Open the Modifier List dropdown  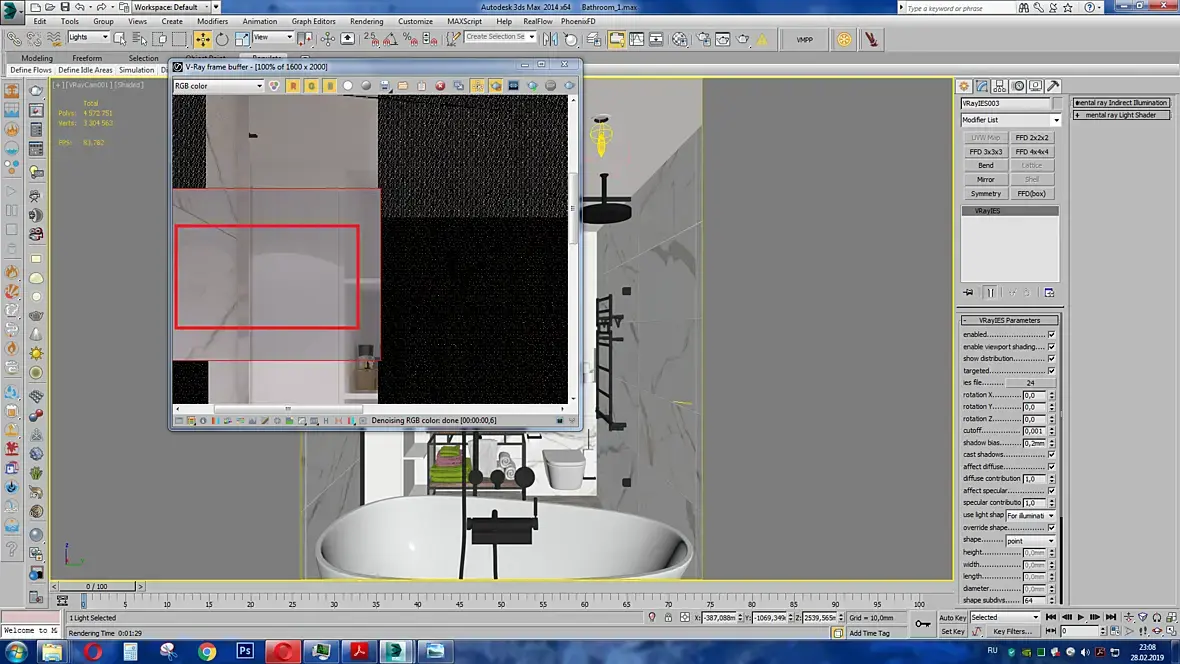(1010, 120)
